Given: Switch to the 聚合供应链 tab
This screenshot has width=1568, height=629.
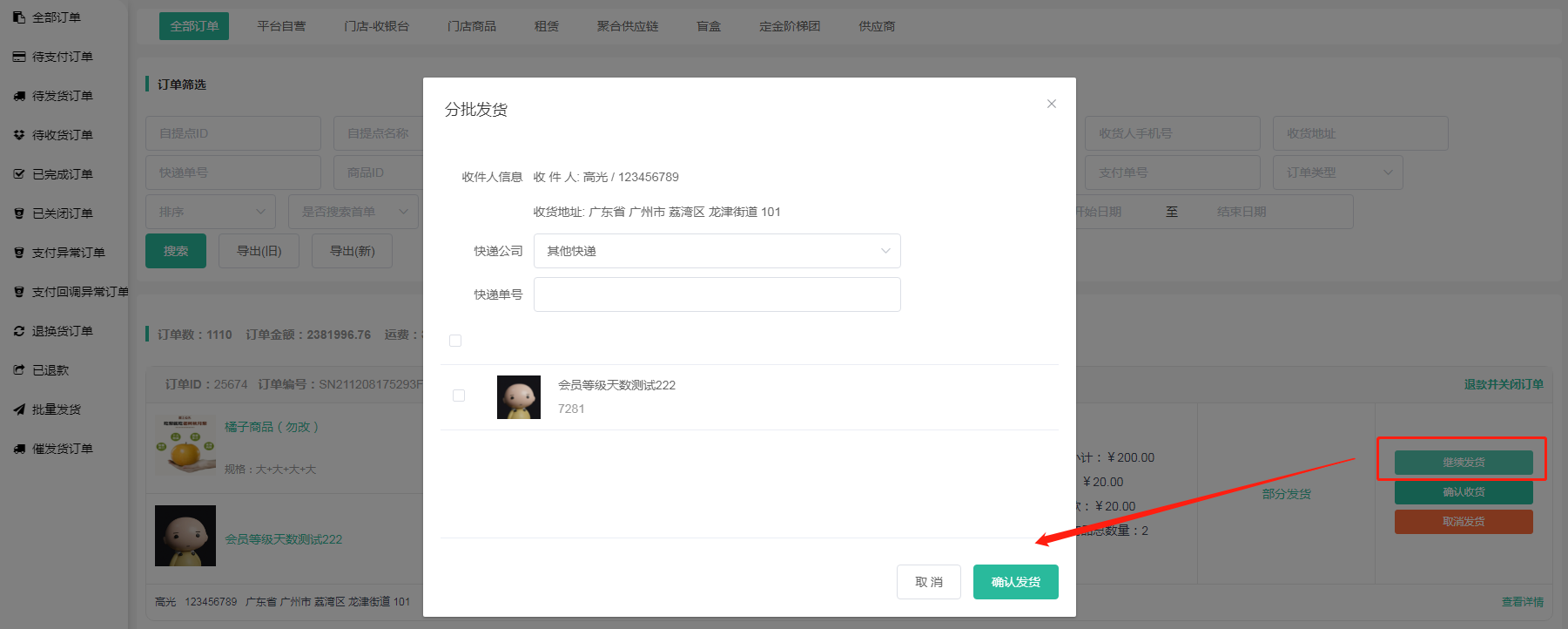Looking at the screenshot, I should (627, 26).
